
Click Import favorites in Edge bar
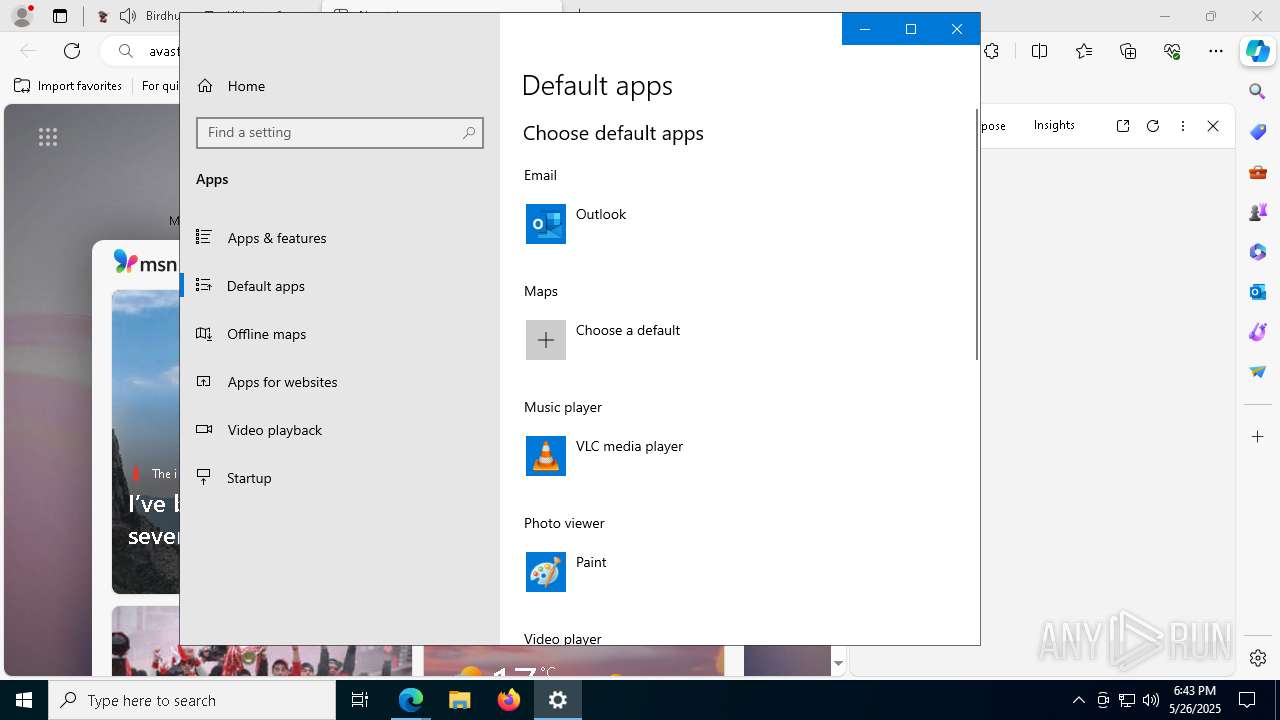tap(68, 86)
